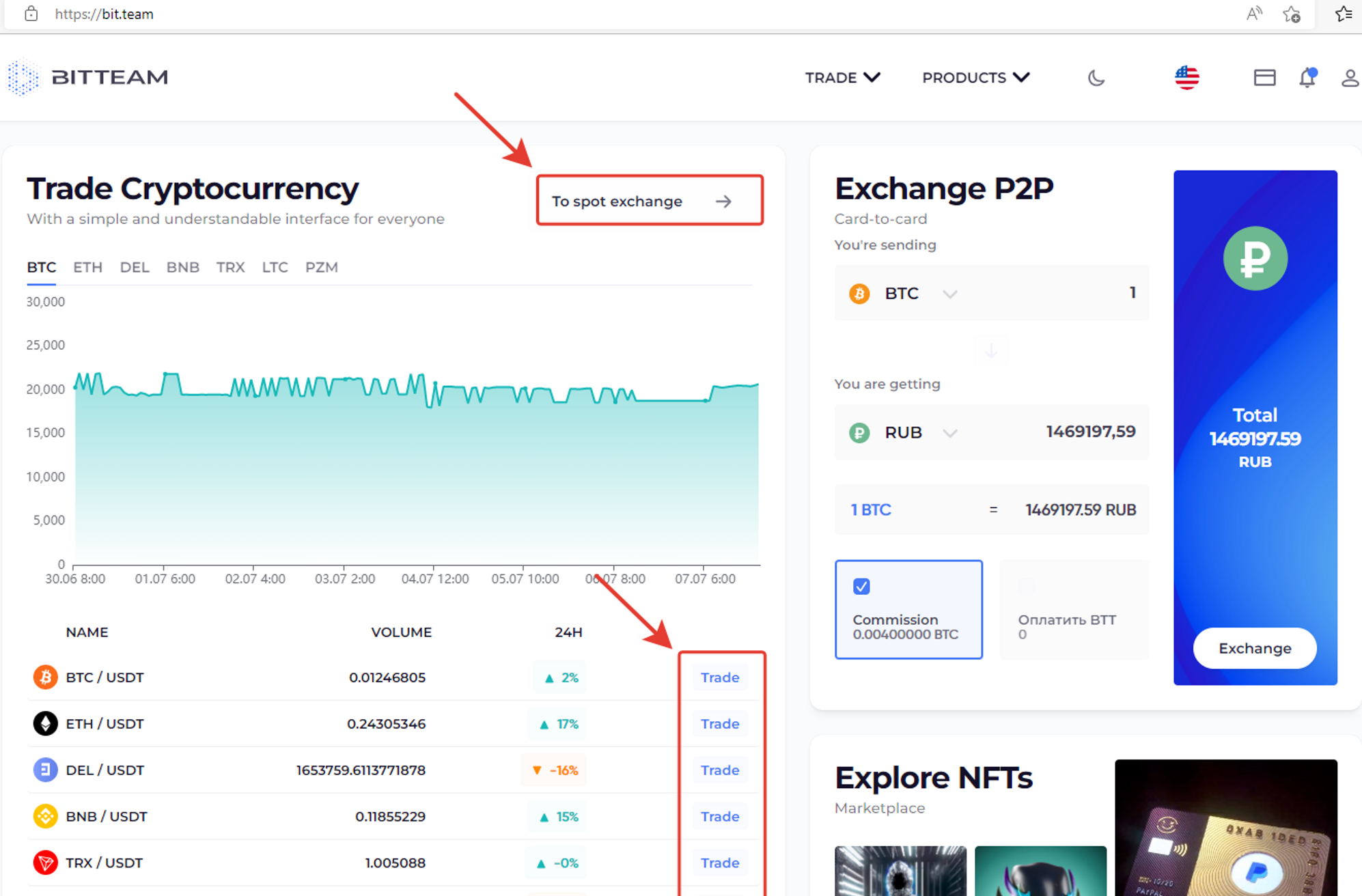Switch to the DEL chart tab

click(x=135, y=268)
